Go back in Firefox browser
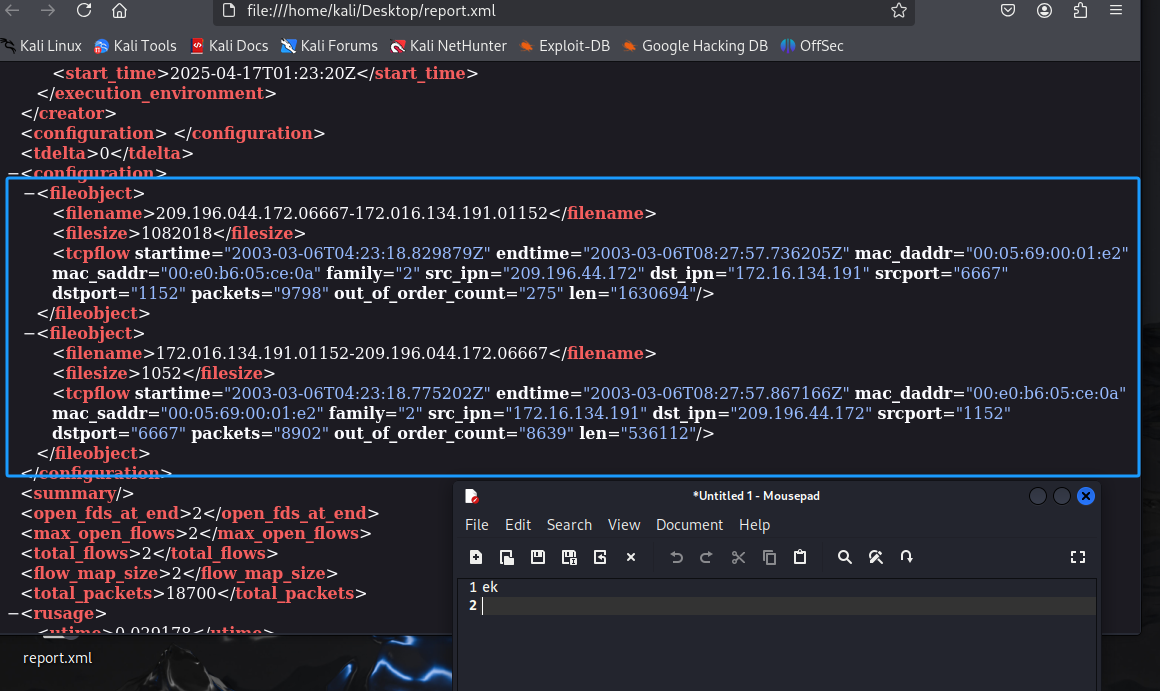Screen dimensions: 1160x691 point(12,10)
